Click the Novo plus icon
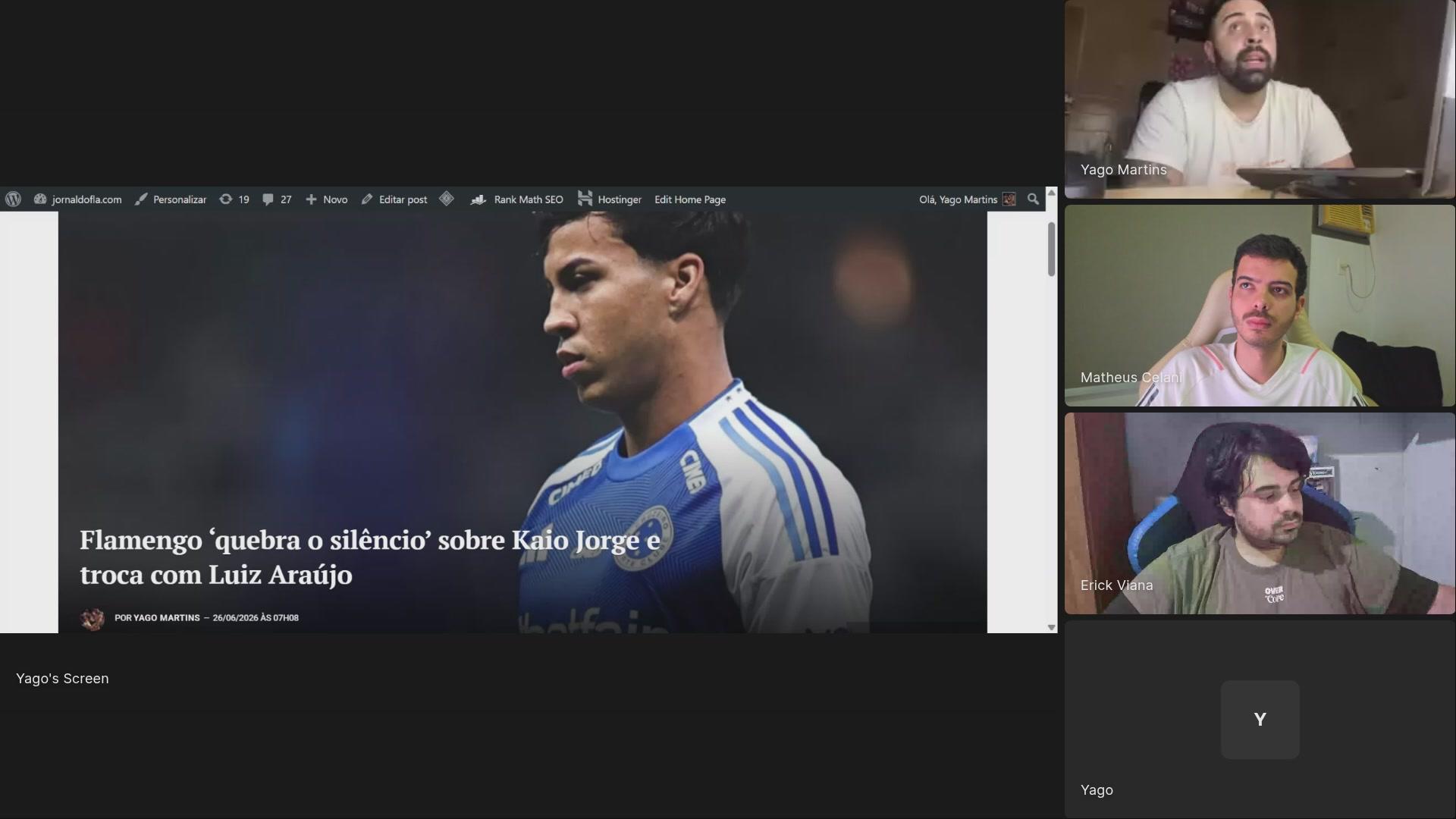This screenshot has height=819, width=1456. pos(311,199)
